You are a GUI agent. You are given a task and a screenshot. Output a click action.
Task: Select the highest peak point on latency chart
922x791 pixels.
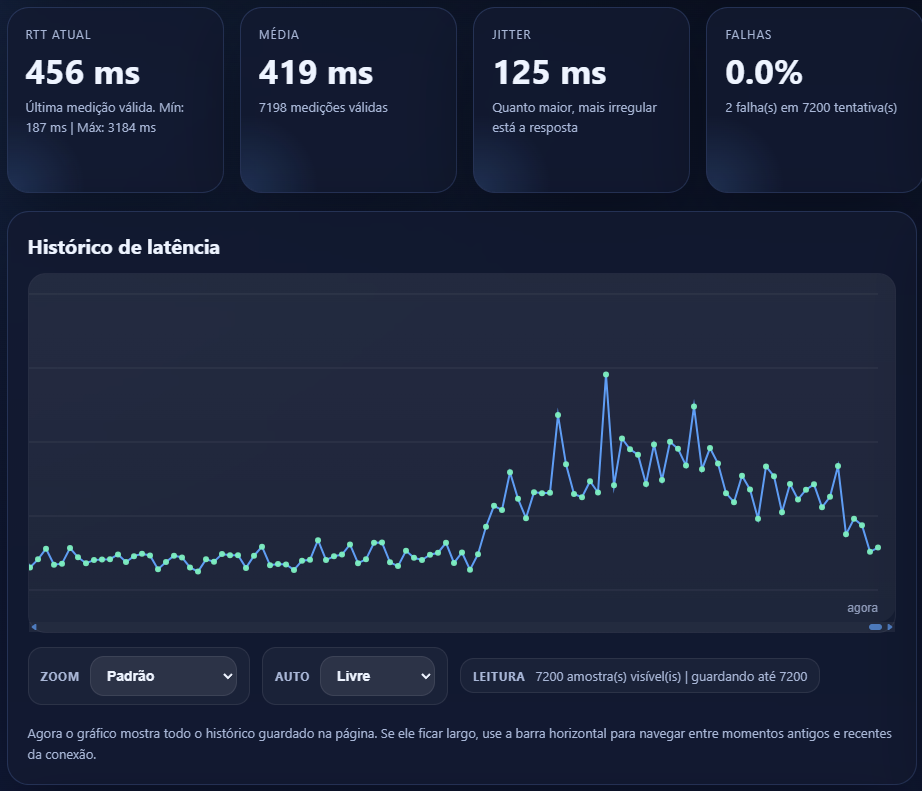[x=606, y=375]
